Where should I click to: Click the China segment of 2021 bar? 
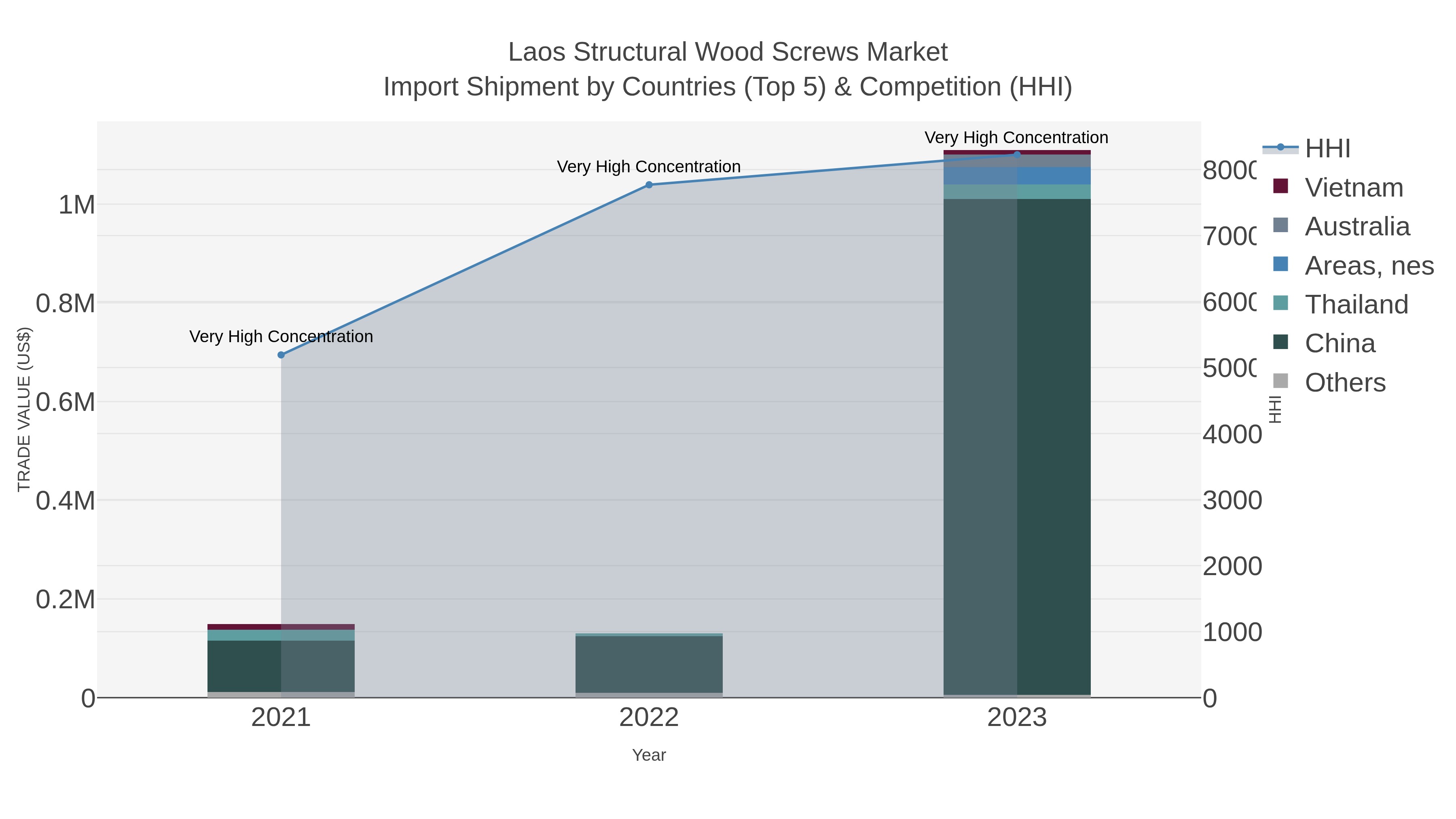281,666
